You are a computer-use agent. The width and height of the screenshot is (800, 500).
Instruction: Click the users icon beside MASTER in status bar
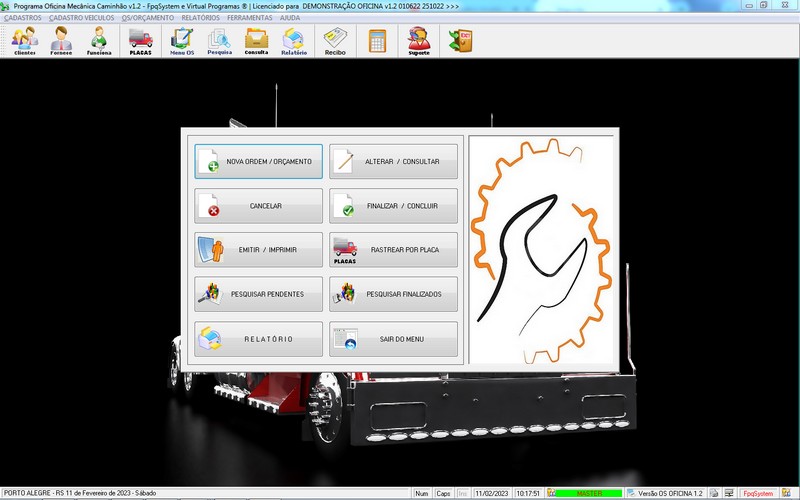click(551, 493)
